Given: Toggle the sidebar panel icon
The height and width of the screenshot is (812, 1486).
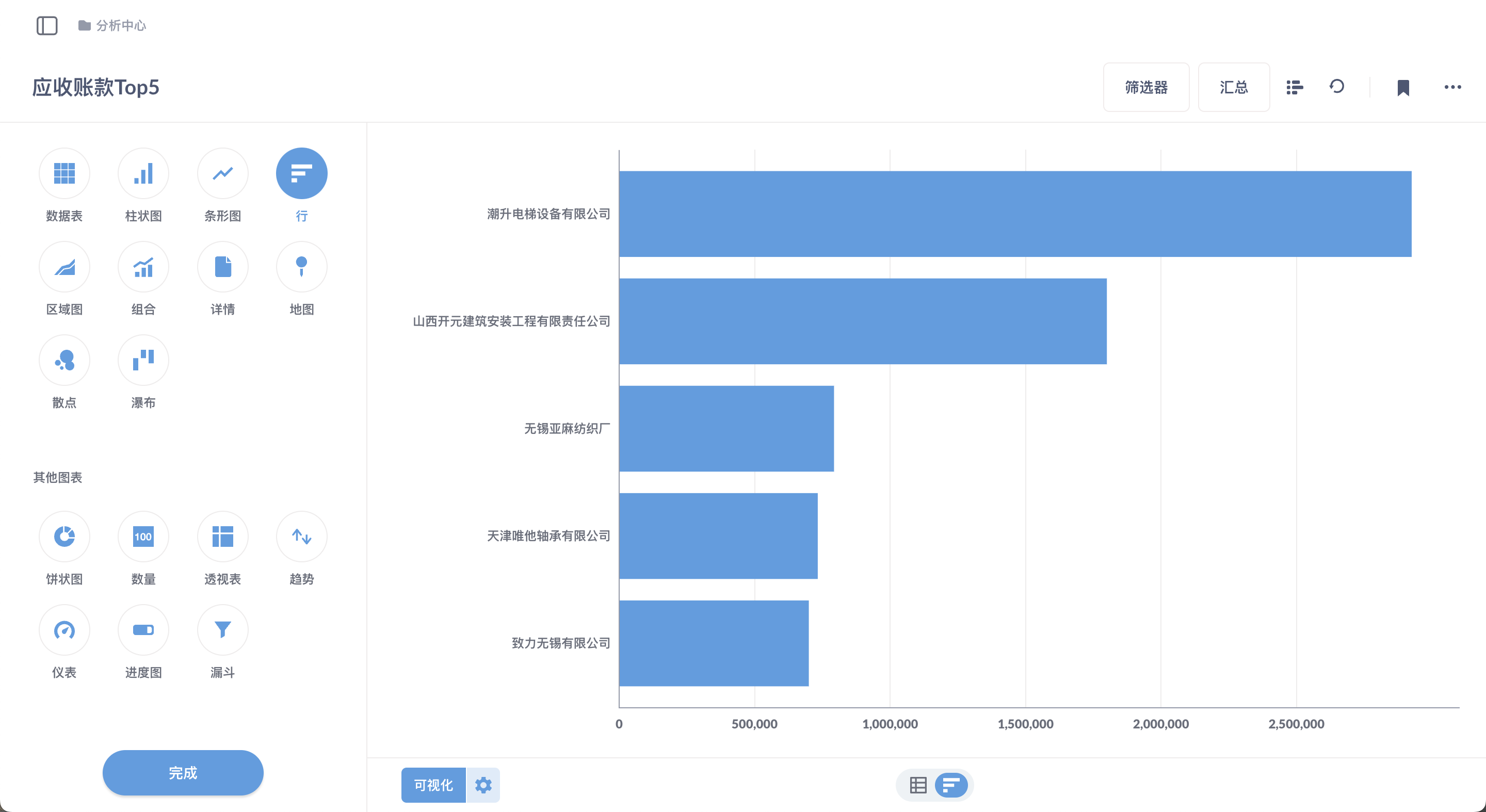Looking at the screenshot, I should click(x=47, y=25).
